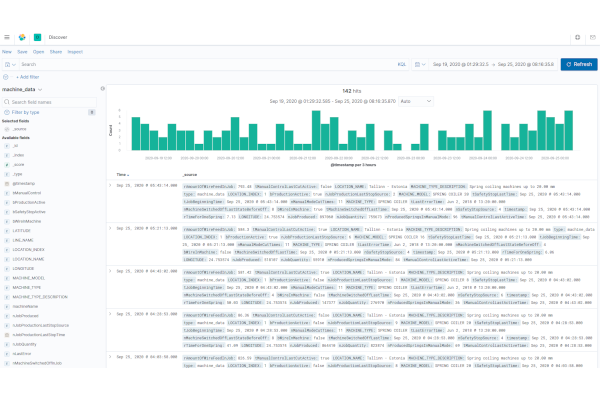
Task: Click type icon next to _id field
Action: 7,146
